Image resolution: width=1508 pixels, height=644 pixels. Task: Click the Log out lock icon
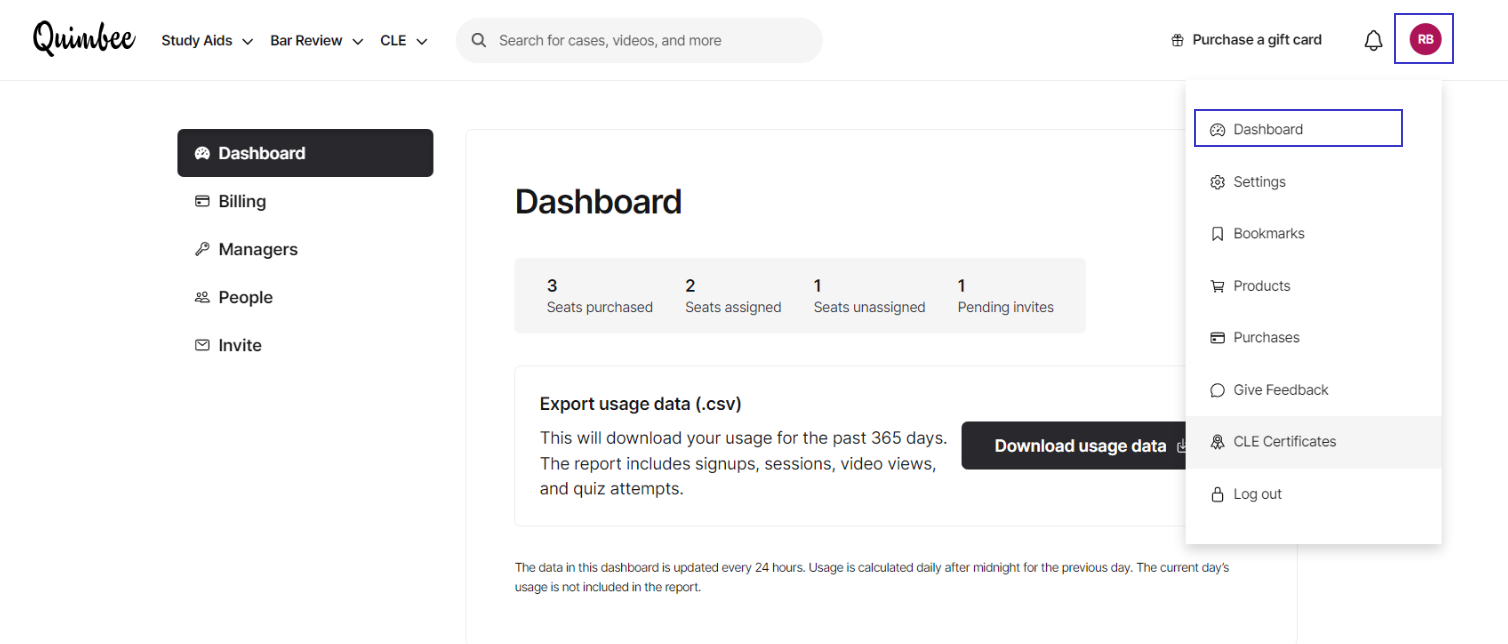(1217, 494)
